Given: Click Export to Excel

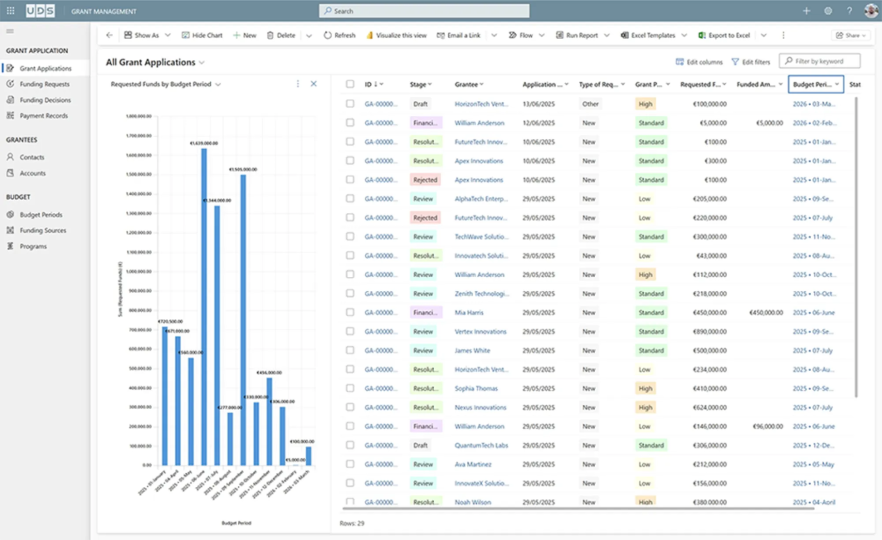Looking at the screenshot, I should pos(724,35).
